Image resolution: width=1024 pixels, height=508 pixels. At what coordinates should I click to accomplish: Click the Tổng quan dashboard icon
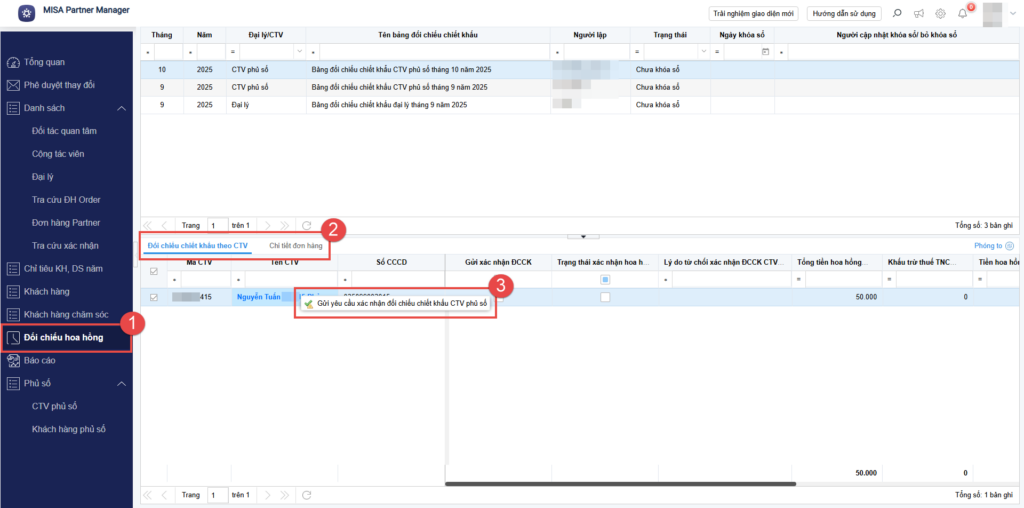(x=12, y=63)
